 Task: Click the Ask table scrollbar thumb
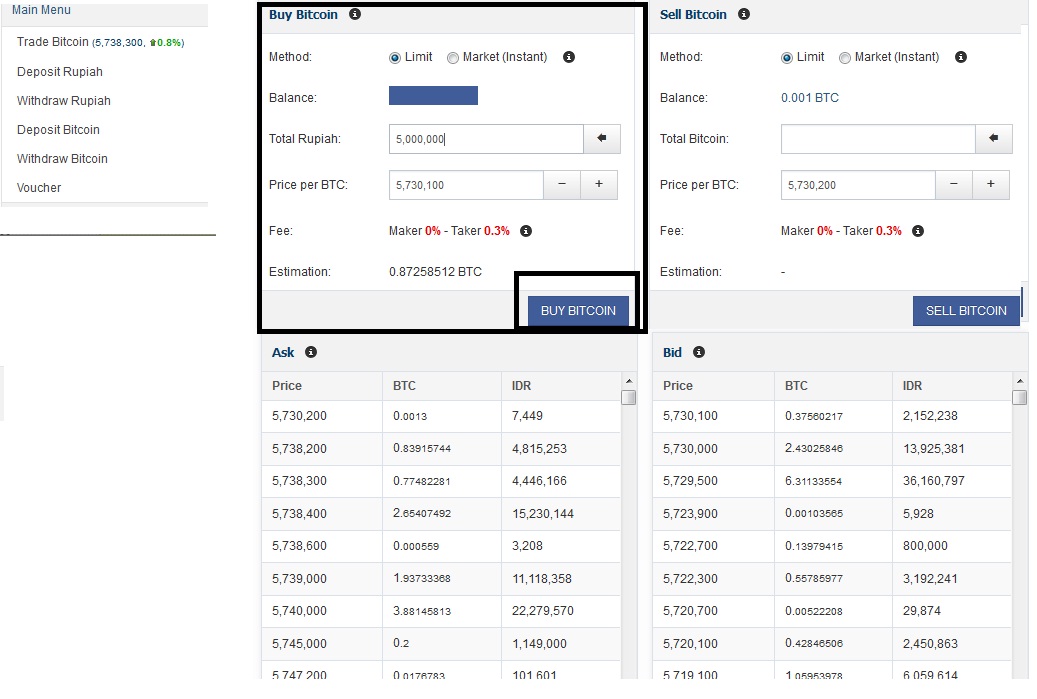click(629, 397)
